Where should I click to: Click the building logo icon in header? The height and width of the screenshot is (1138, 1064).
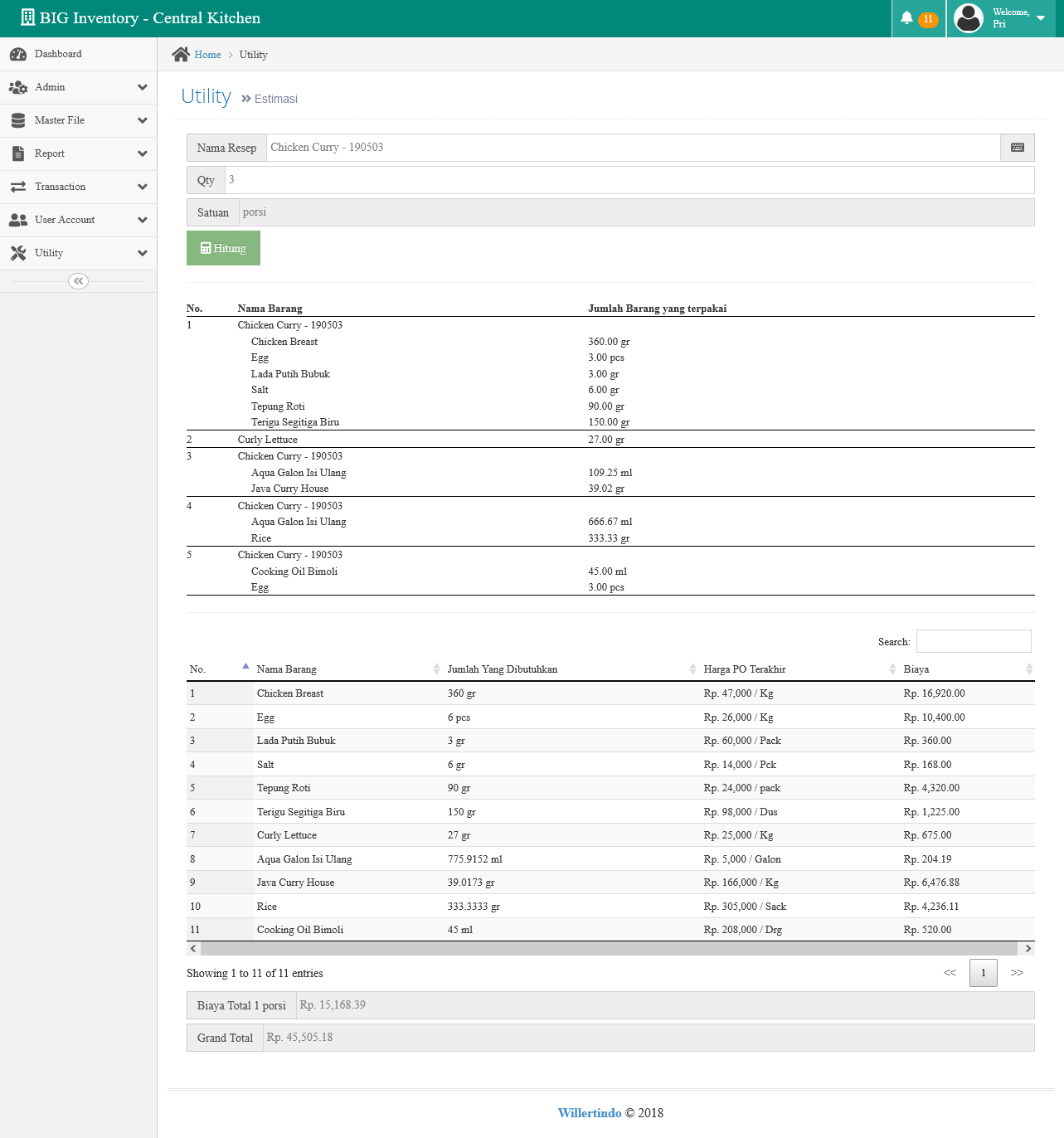click(28, 17)
